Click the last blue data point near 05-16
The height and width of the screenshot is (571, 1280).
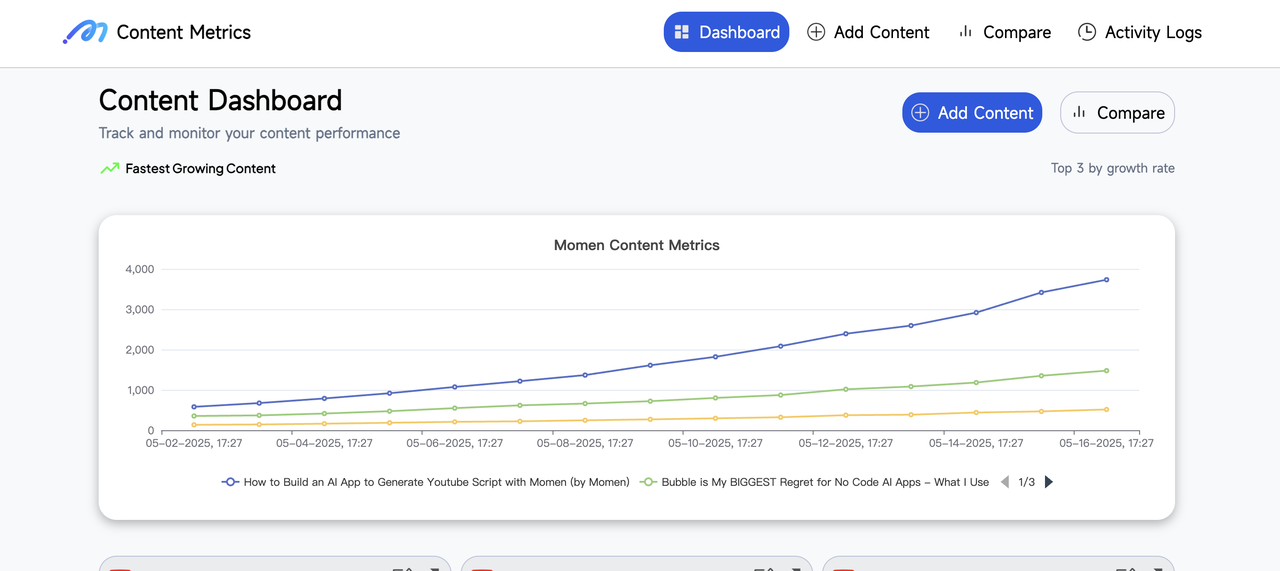point(1106,280)
